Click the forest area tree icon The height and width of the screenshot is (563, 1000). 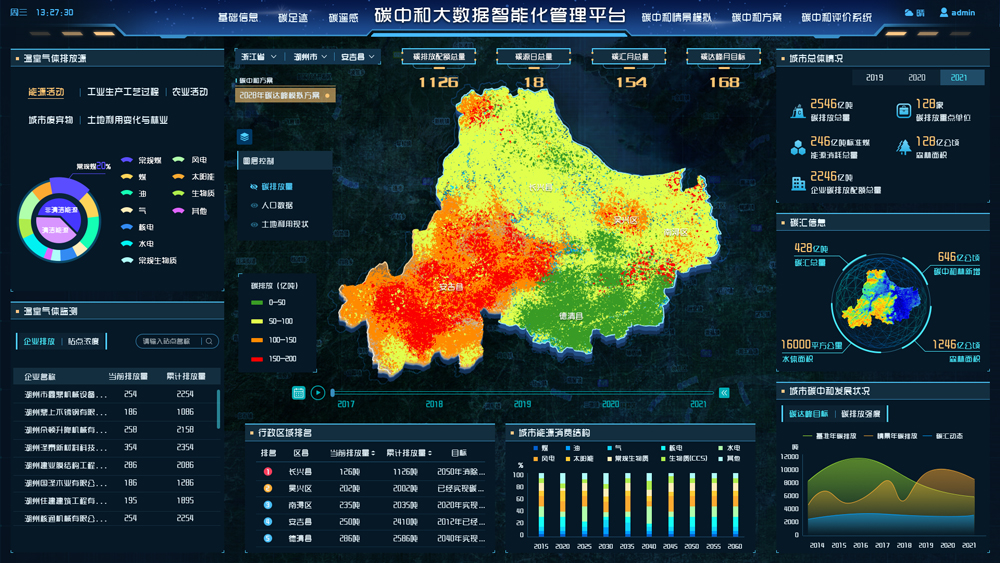point(903,147)
